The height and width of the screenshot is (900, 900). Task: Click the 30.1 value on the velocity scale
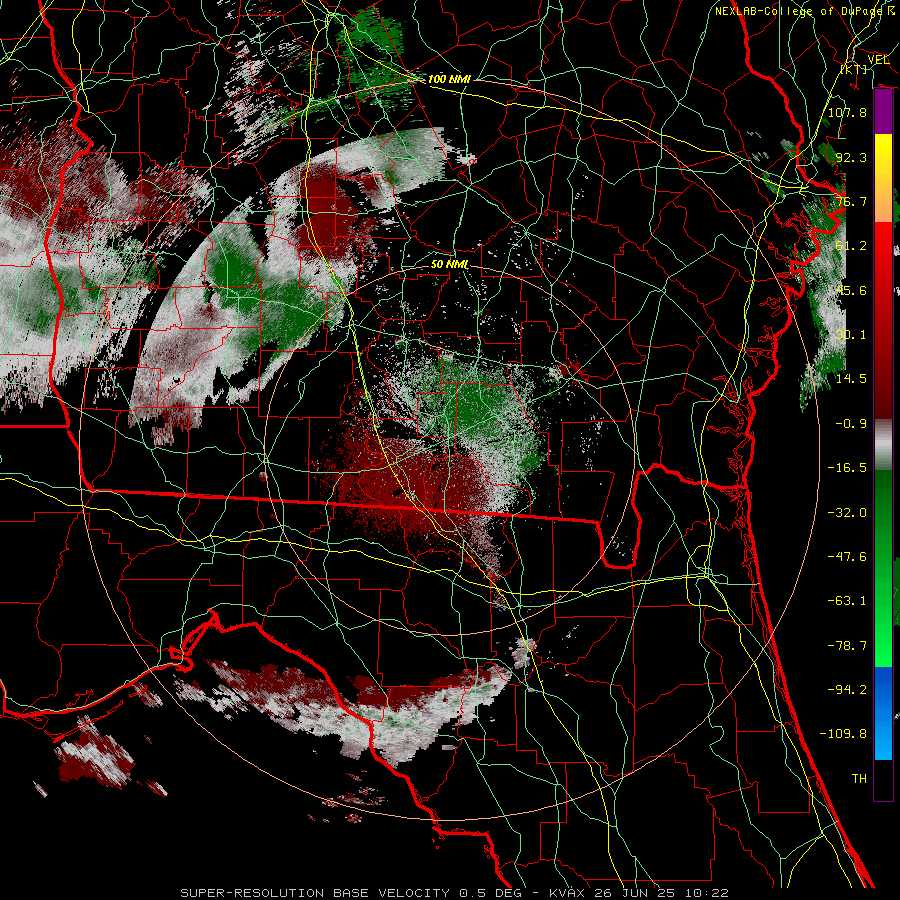click(851, 335)
